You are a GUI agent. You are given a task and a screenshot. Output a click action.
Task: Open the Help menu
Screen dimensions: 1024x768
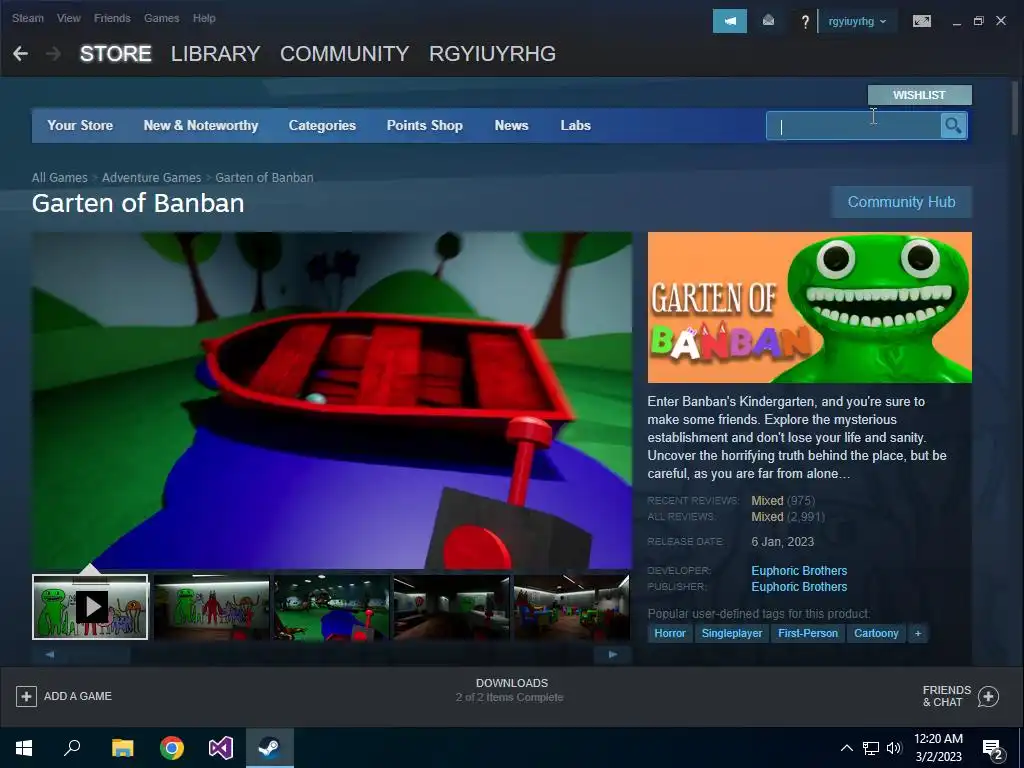[x=204, y=18]
